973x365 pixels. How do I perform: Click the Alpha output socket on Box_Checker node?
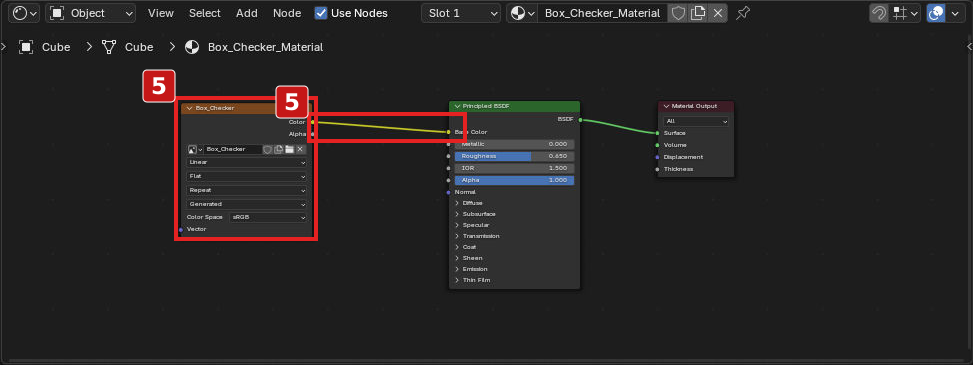pyautogui.click(x=312, y=133)
